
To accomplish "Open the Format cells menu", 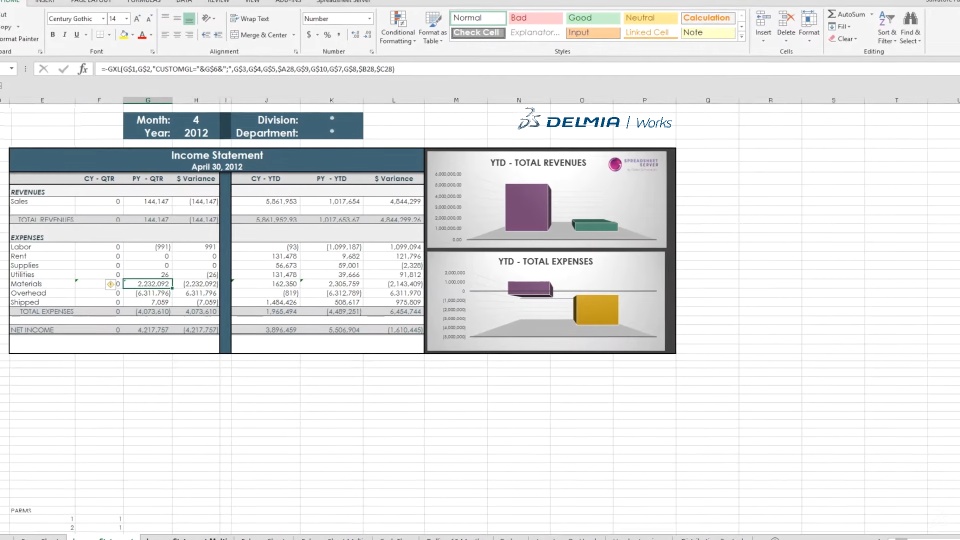I will (809, 26).
